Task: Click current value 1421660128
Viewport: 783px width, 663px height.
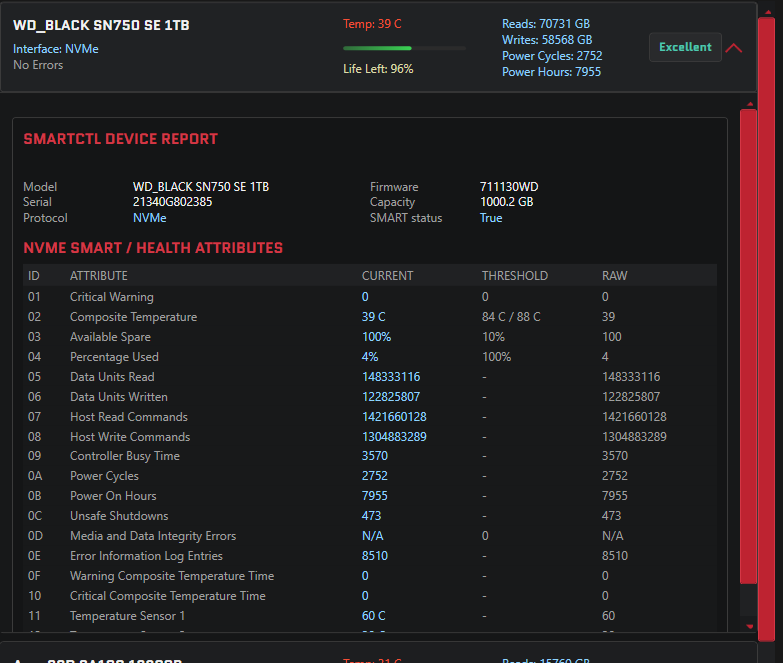Action: coord(394,417)
